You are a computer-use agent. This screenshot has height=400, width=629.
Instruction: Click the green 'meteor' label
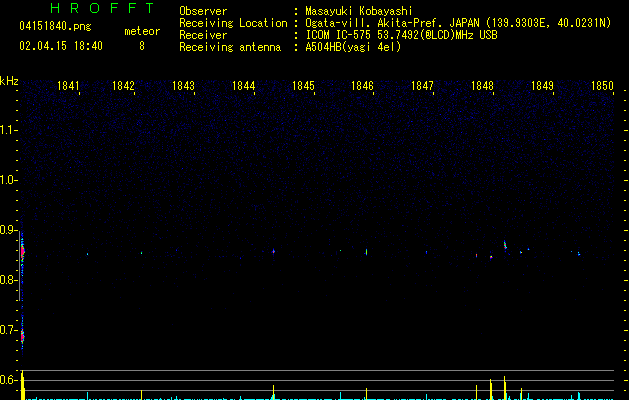click(142, 31)
